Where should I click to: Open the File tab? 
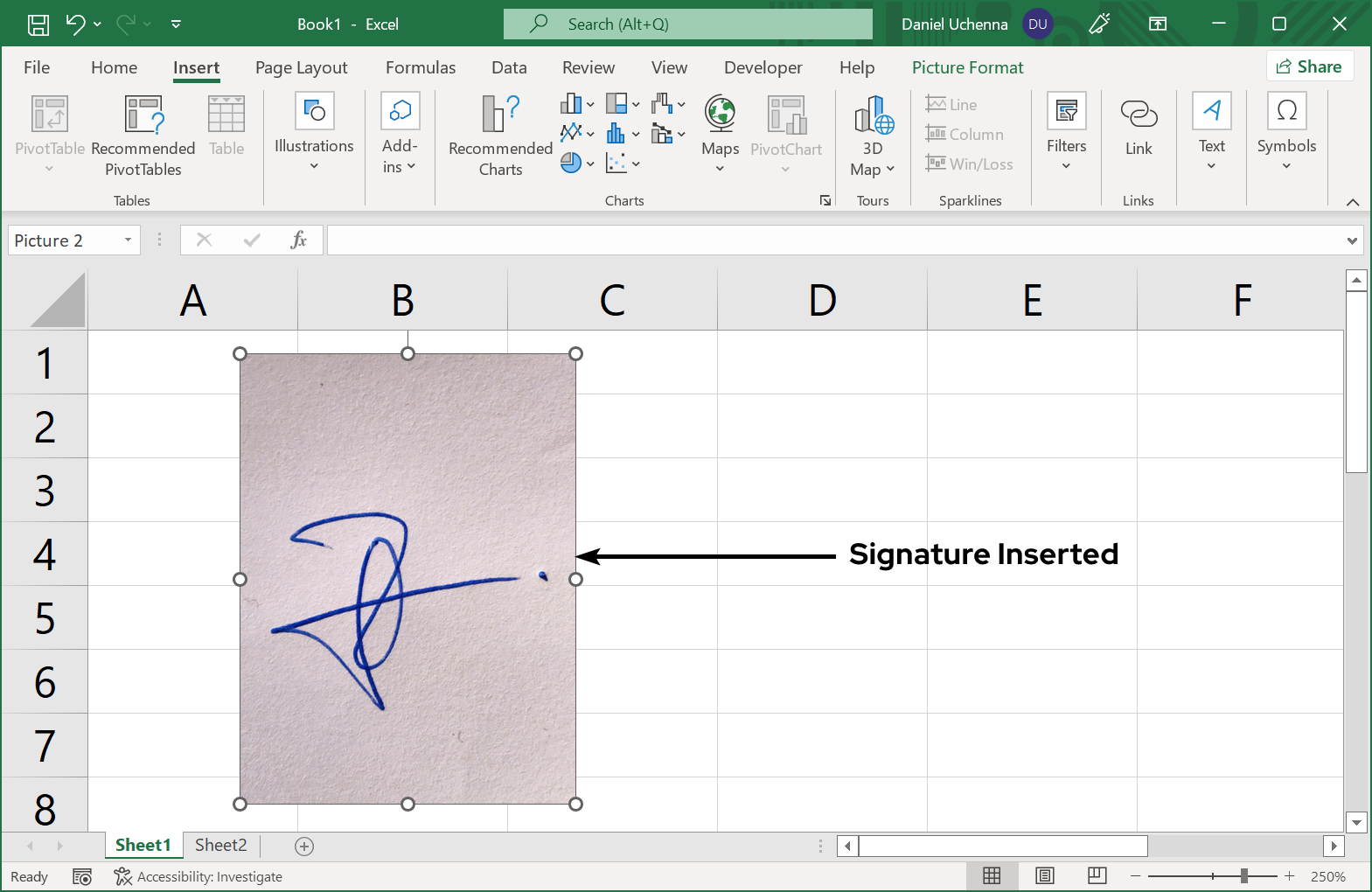(x=37, y=67)
